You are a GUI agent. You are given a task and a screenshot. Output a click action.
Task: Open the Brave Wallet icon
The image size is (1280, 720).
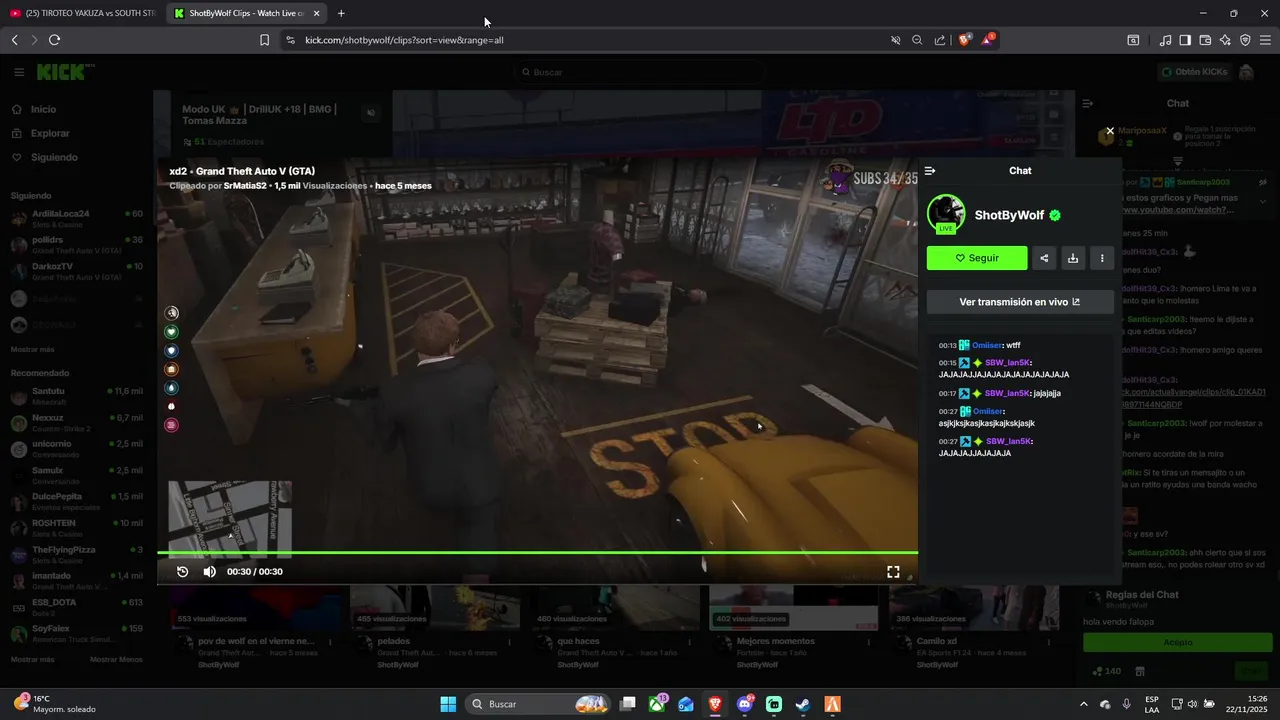1205,40
